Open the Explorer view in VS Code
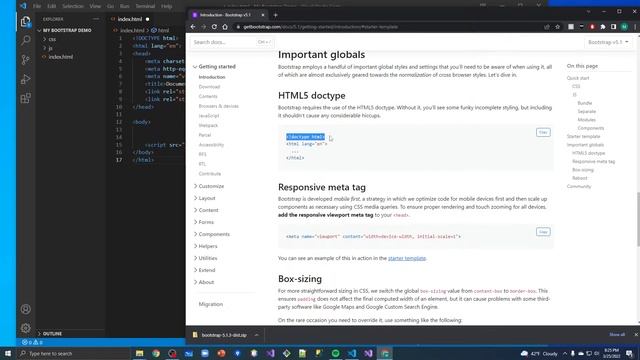This screenshot has height=360, width=640. (25, 21)
